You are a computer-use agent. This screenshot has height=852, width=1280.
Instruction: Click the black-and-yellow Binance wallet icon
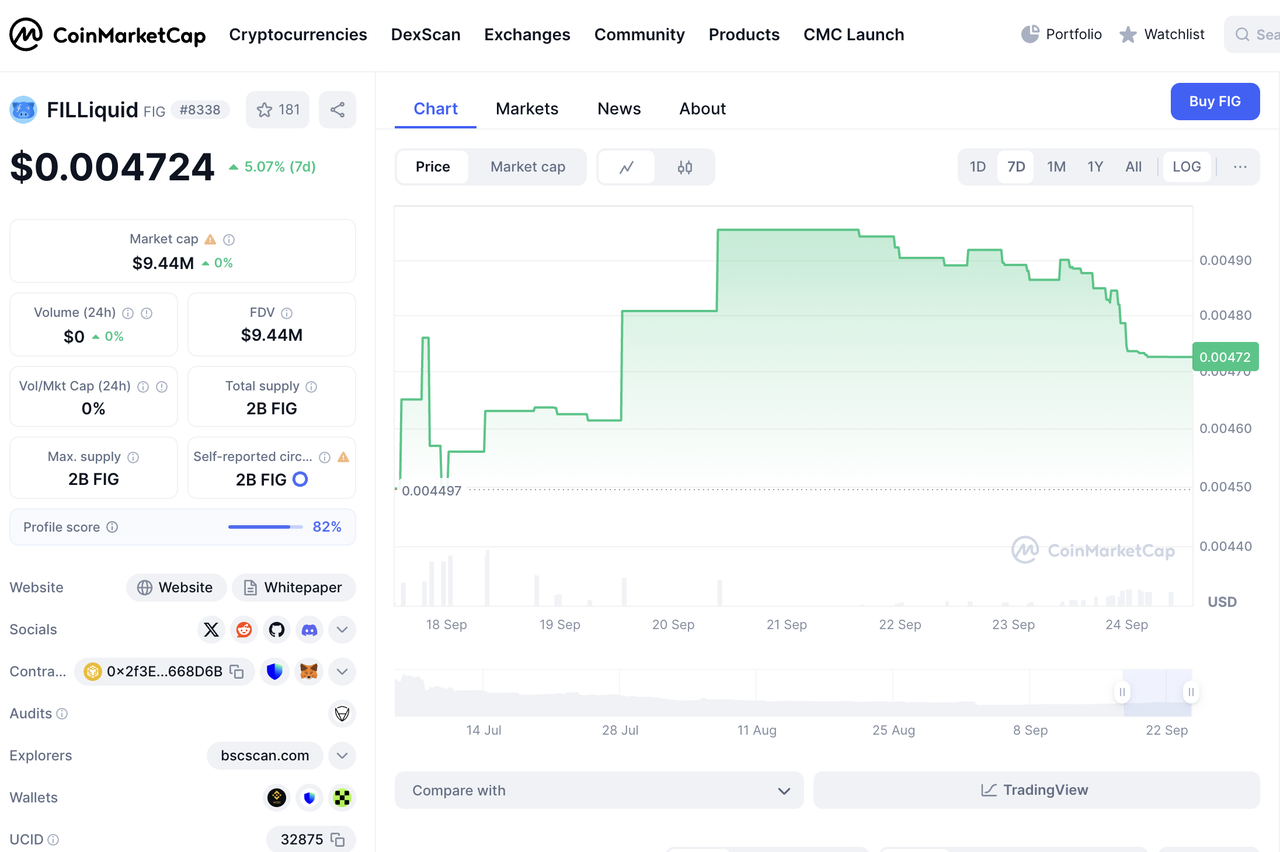(277, 798)
